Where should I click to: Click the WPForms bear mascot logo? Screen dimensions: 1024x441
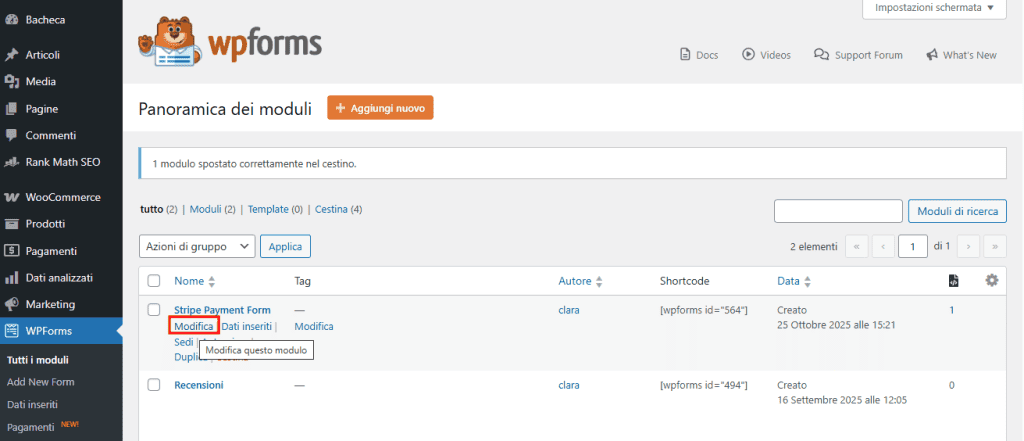tap(168, 42)
